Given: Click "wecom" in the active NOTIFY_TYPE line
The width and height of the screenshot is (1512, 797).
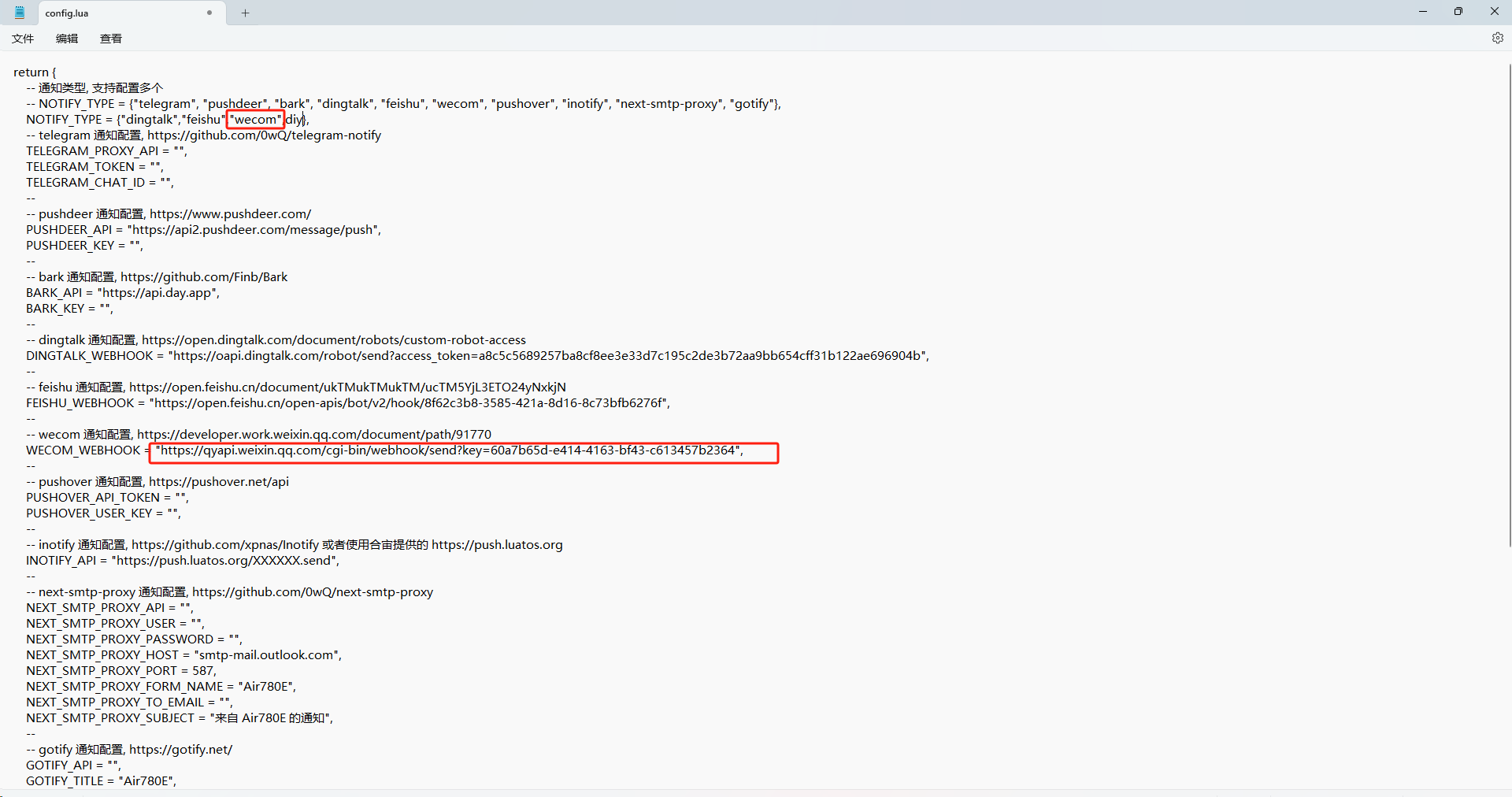Looking at the screenshot, I should 256,120.
